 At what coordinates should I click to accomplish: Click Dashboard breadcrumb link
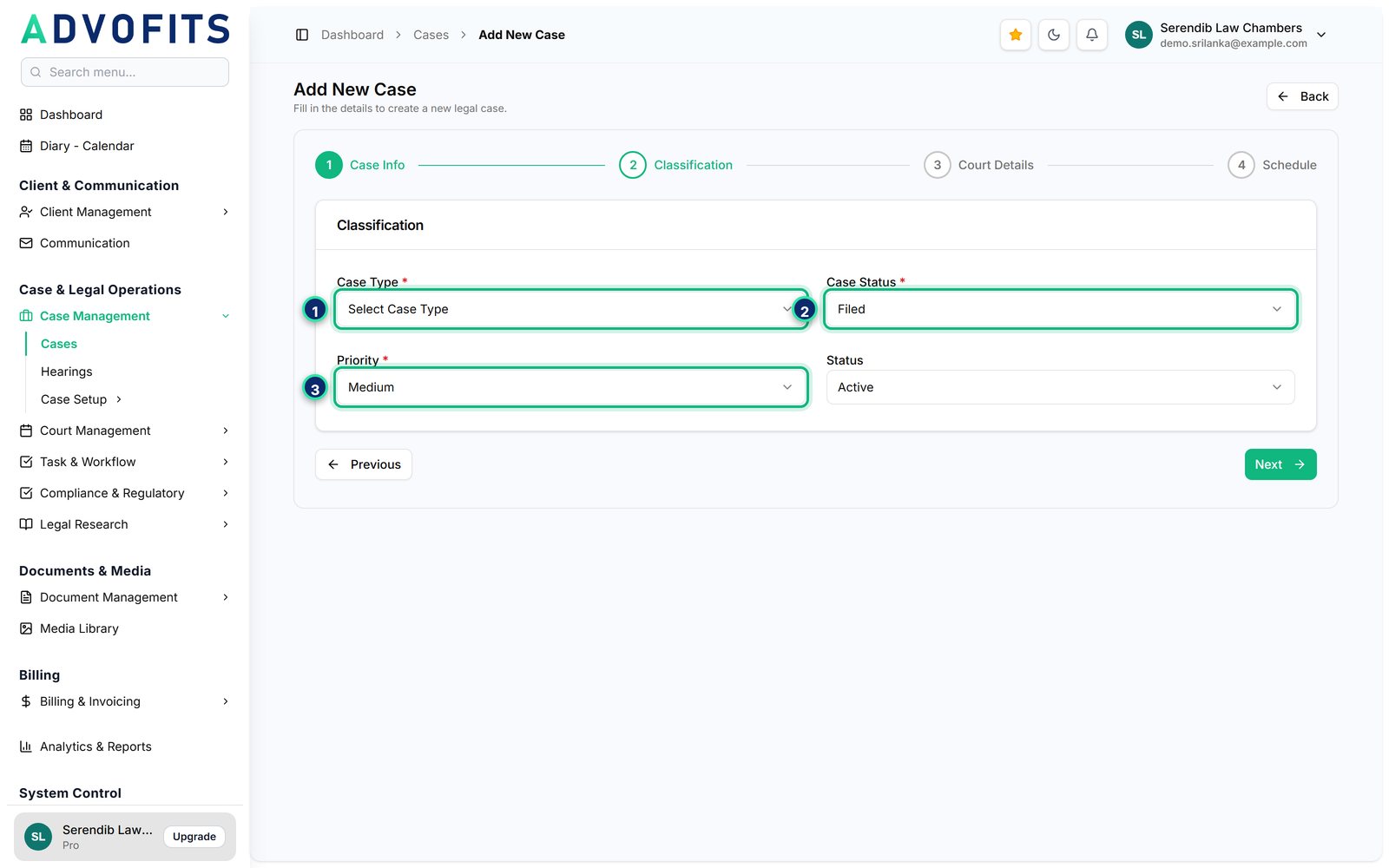(x=352, y=35)
